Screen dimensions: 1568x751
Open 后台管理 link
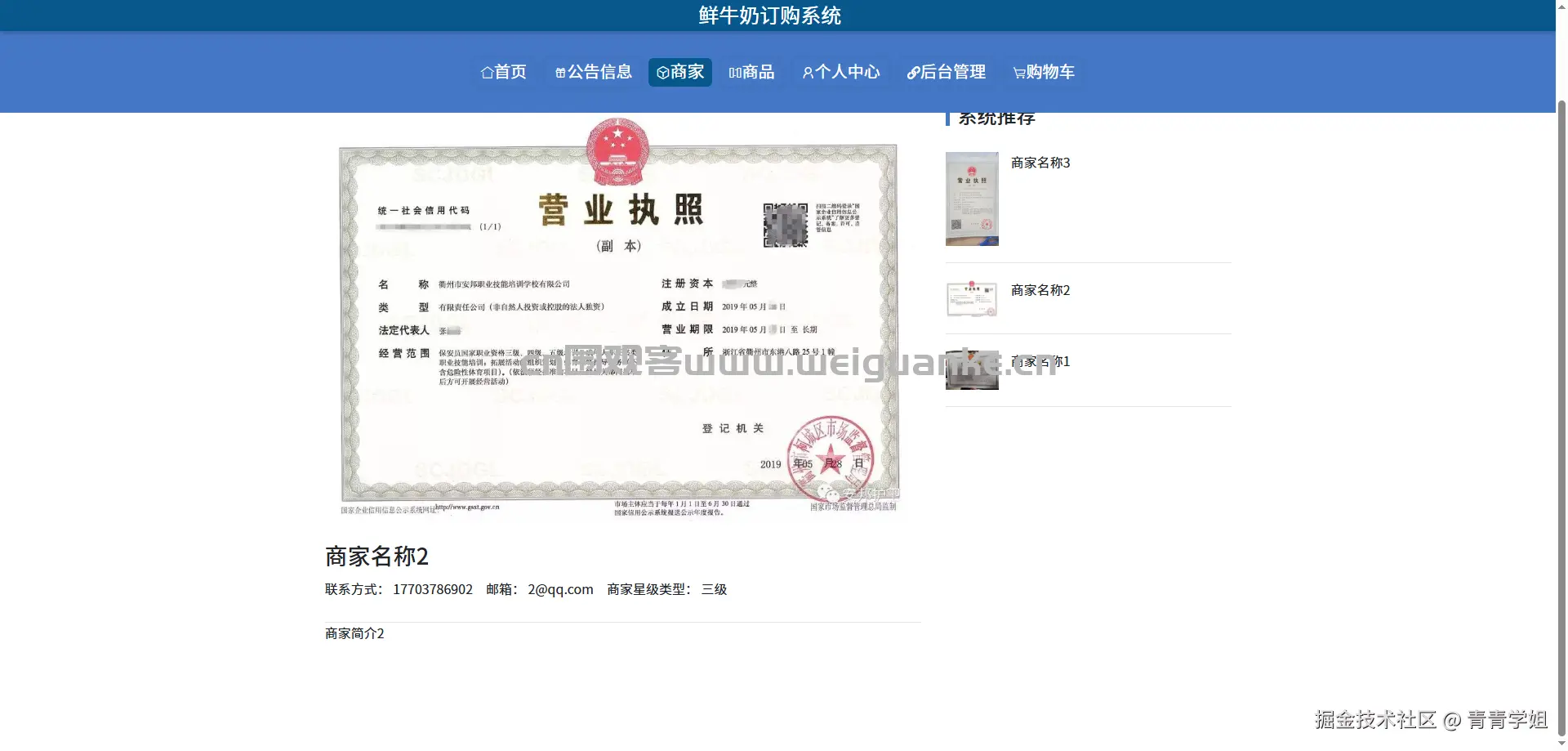pos(947,72)
